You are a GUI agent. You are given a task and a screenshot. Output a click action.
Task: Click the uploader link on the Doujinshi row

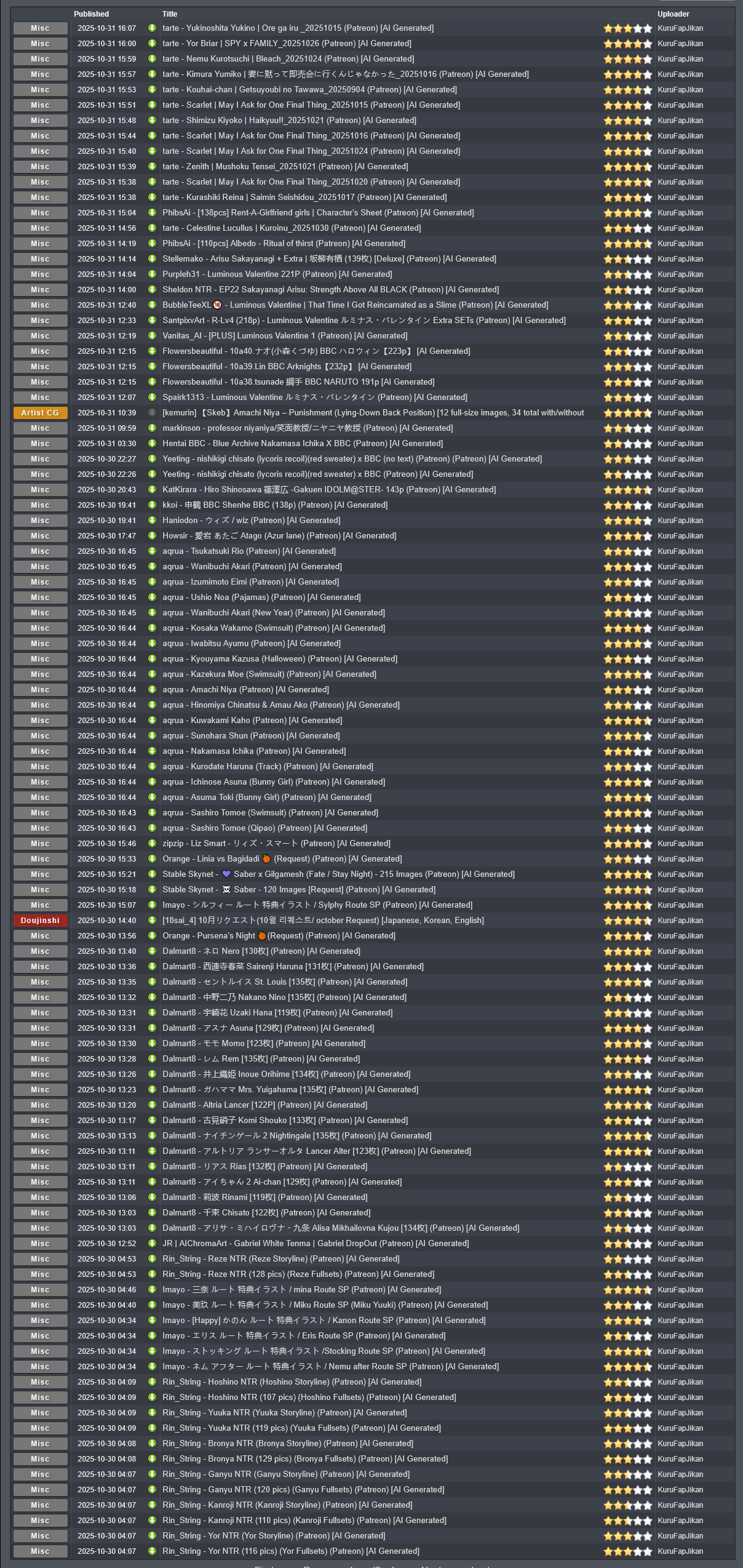pyautogui.click(x=680, y=921)
